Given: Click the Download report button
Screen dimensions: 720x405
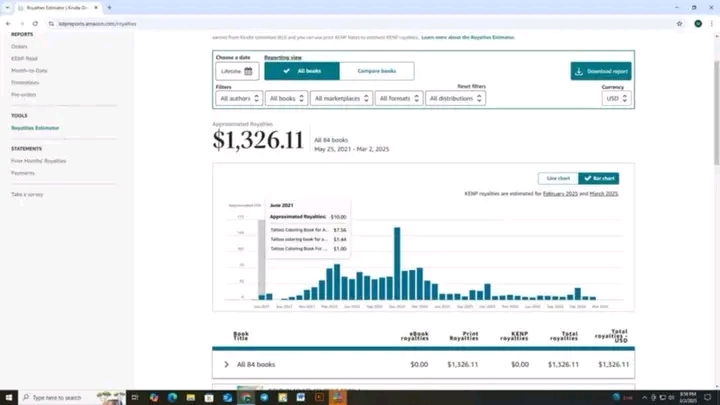Looking at the screenshot, I should coord(601,71).
